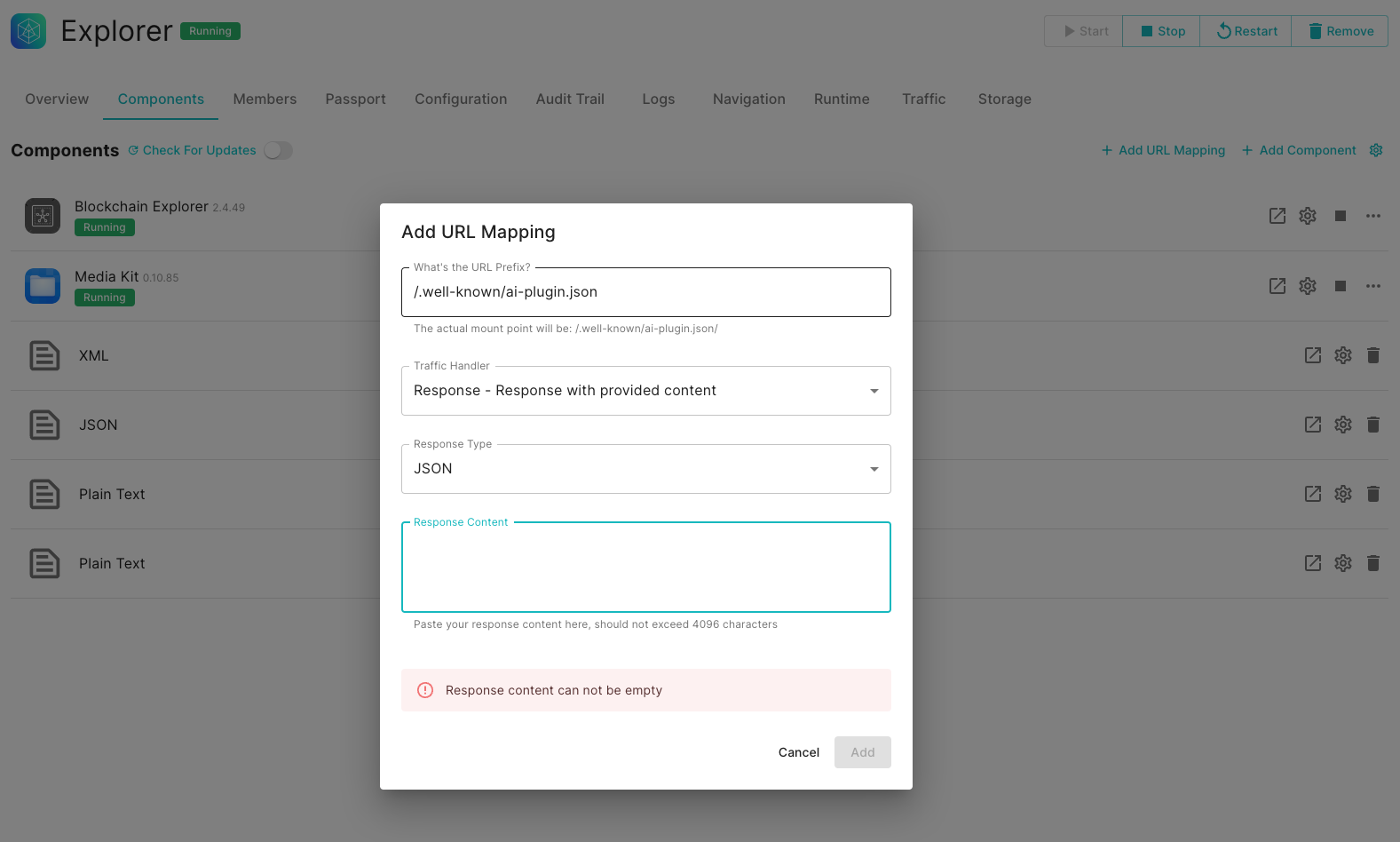Click the components settings gear near Add Component

(x=1375, y=150)
